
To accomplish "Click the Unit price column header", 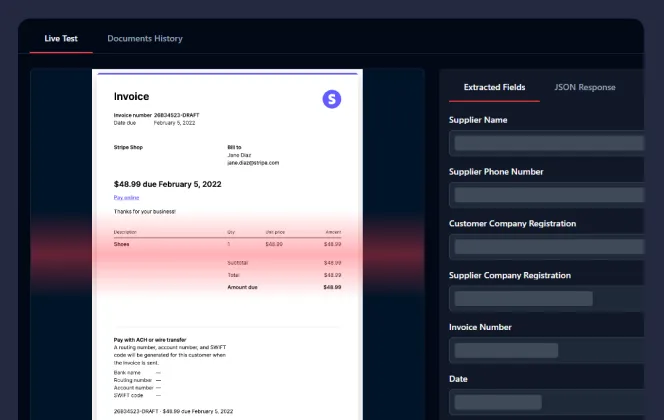I will (x=275, y=232).
